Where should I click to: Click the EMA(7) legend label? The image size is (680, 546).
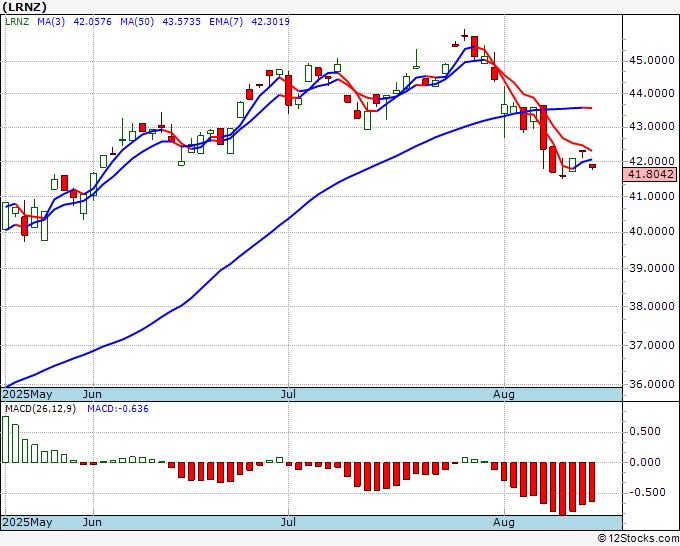(226, 21)
